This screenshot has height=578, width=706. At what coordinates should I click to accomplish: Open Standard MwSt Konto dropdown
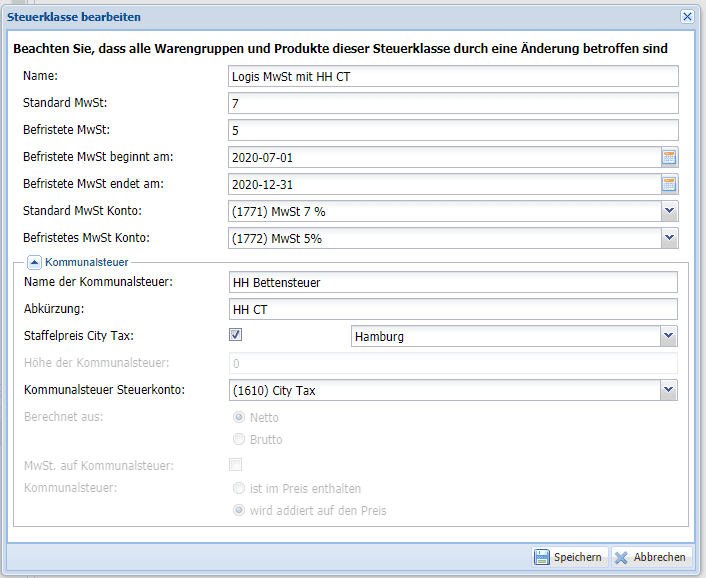pos(669,211)
